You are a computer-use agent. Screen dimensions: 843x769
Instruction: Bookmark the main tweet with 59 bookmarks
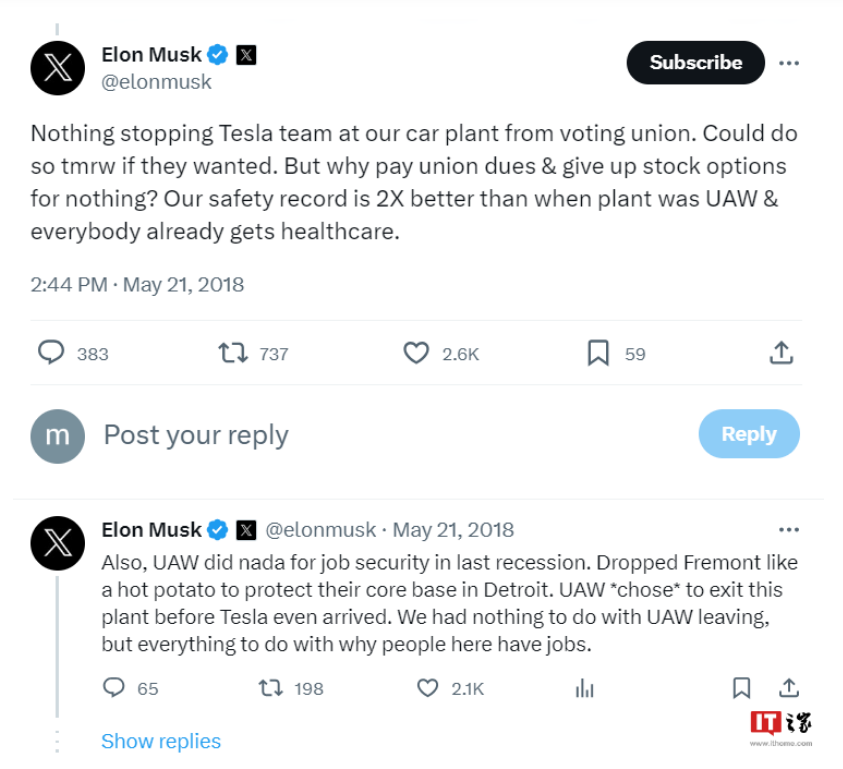pyautogui.click(x=598, y=353)
